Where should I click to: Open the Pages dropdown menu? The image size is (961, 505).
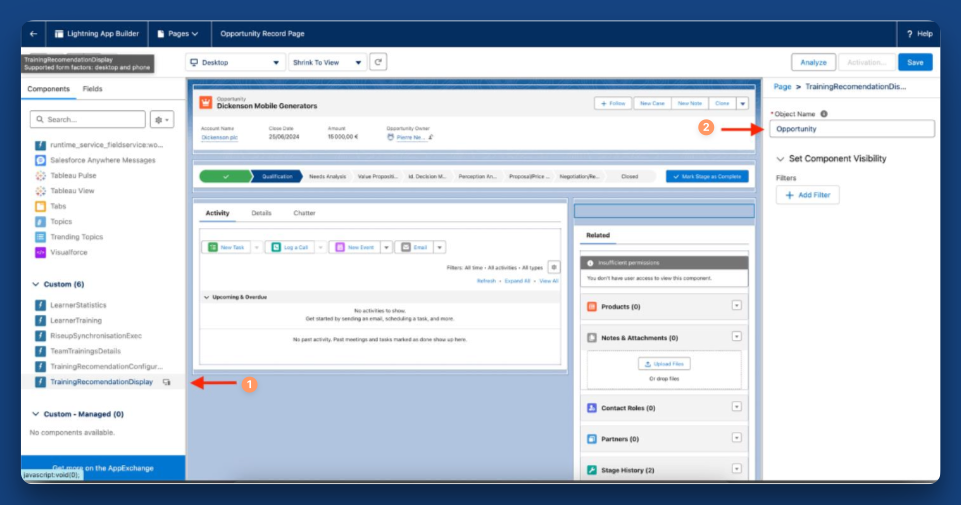178,34
